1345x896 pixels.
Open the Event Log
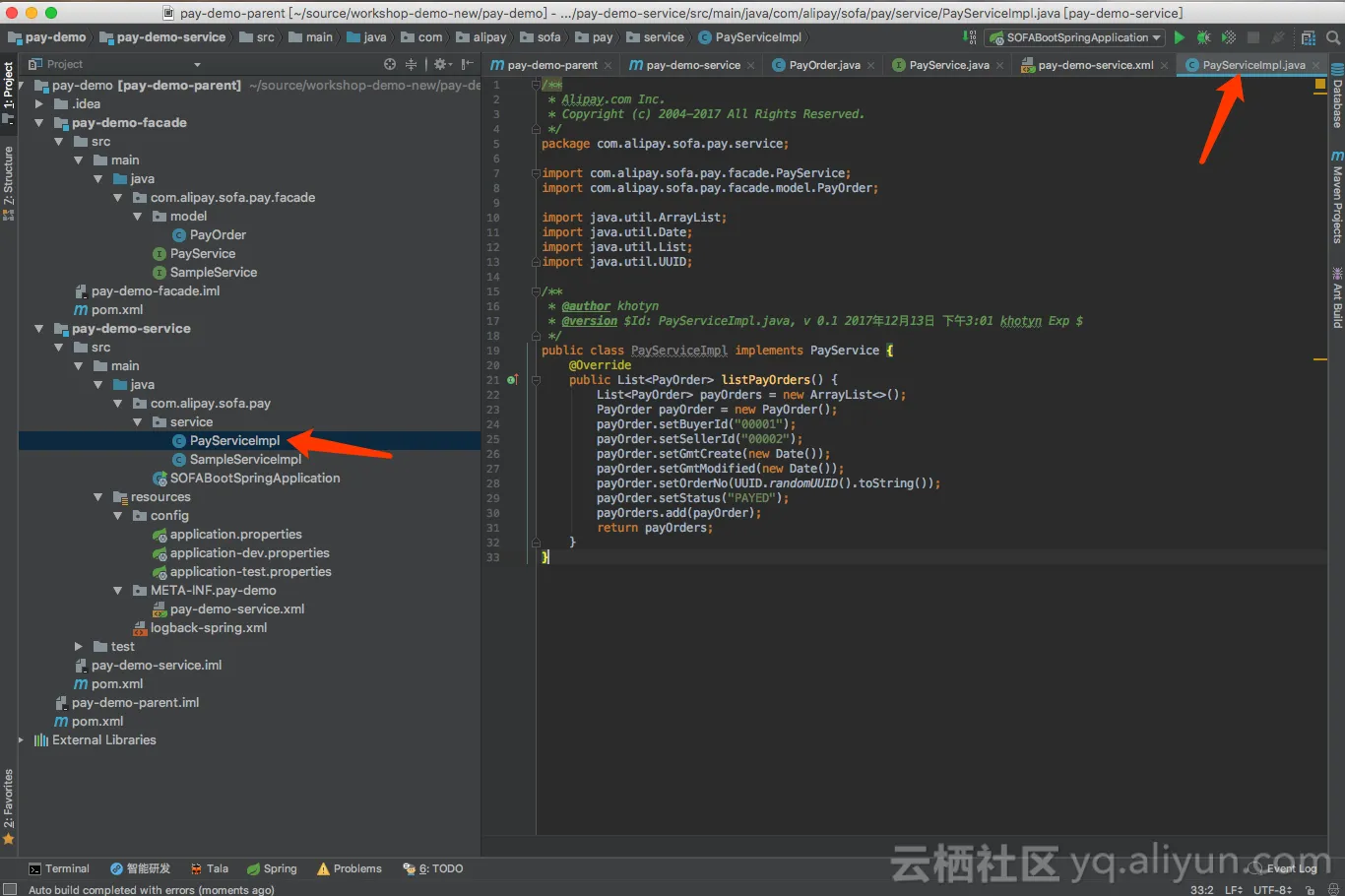coord(1283,868)
